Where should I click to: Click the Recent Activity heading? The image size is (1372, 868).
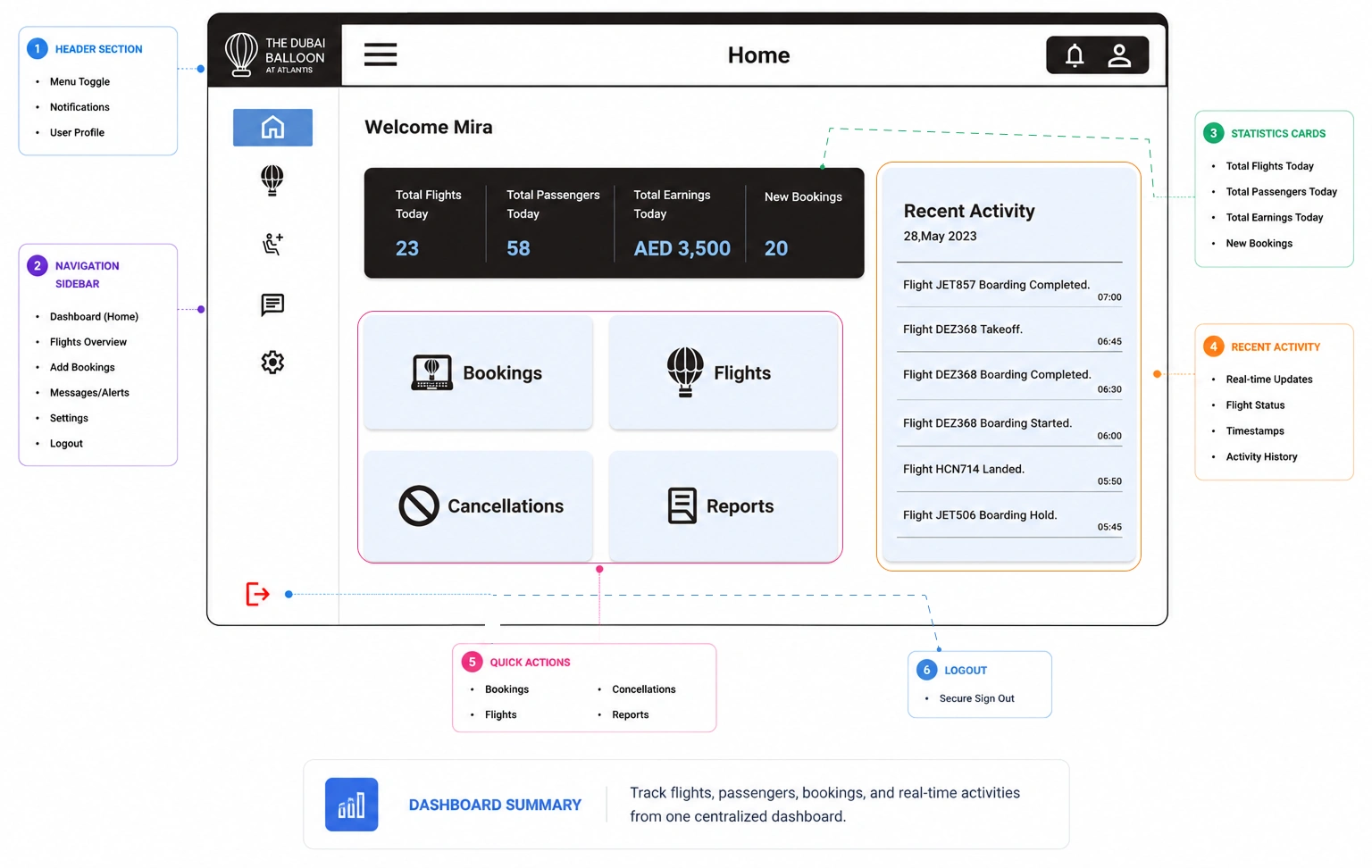(x=969, y=211)
